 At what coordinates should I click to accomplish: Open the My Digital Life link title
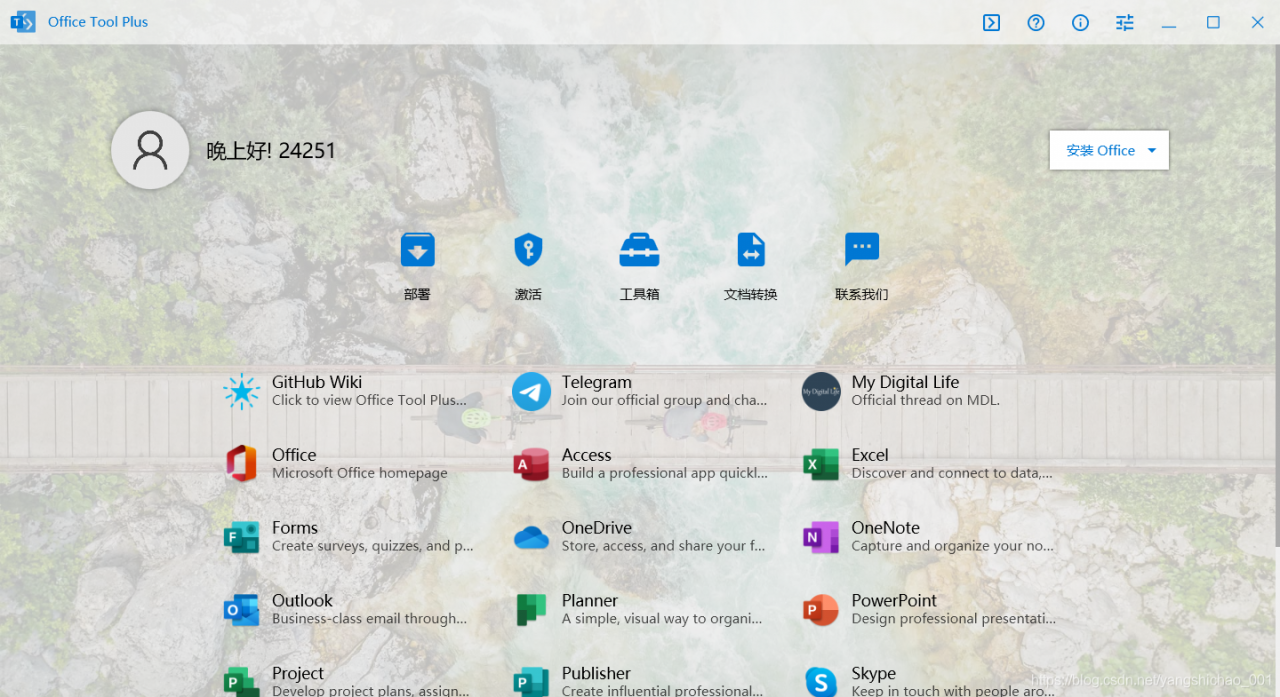pos(905,382)
